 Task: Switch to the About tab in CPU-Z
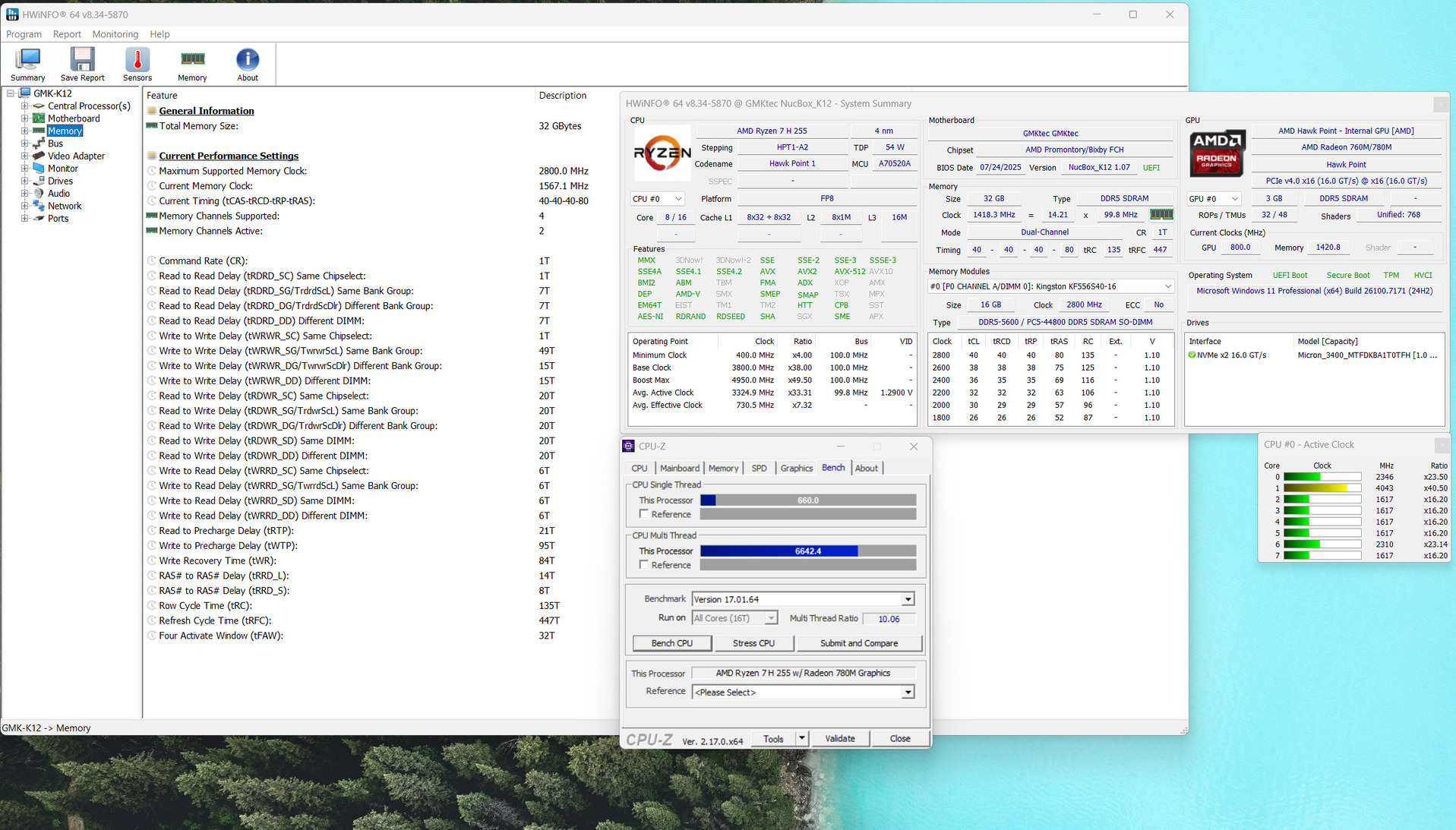(x=866, y=469)
